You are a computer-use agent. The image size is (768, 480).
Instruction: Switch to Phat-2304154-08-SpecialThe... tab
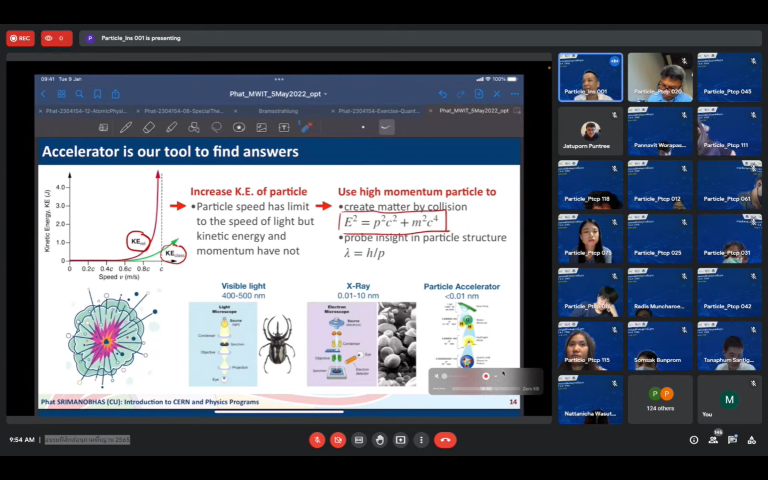184,111
